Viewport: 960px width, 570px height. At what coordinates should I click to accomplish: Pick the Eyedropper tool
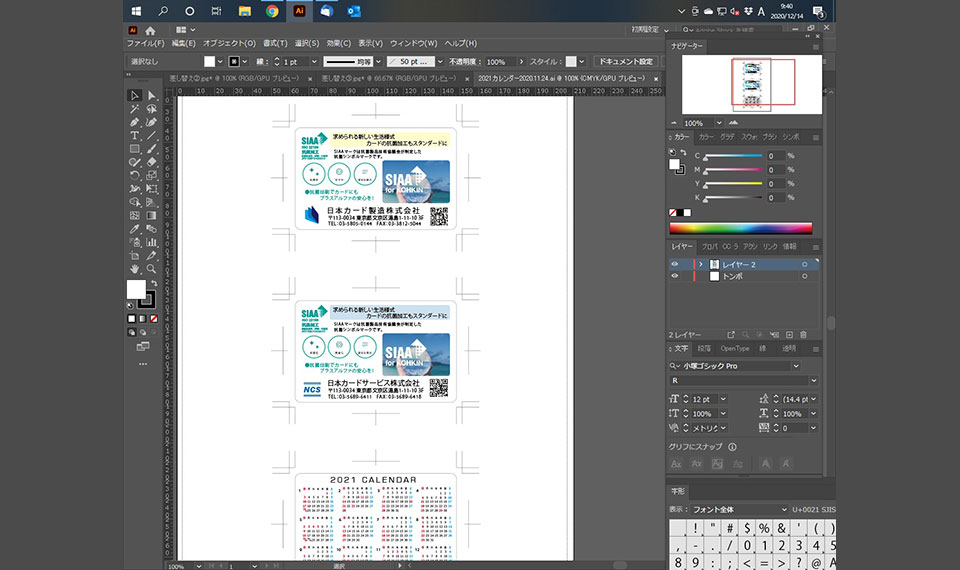click(134, 228)
